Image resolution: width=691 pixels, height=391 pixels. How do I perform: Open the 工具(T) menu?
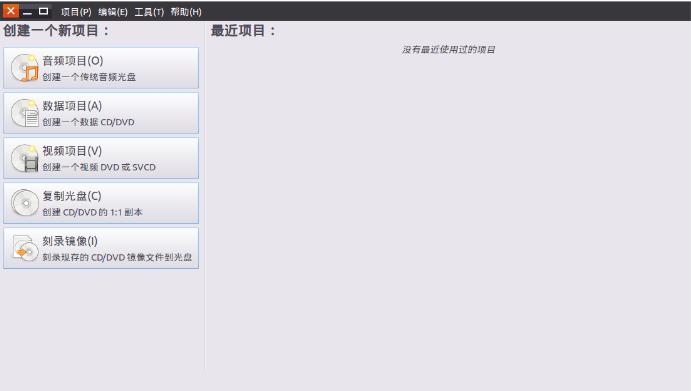[149, 12]
